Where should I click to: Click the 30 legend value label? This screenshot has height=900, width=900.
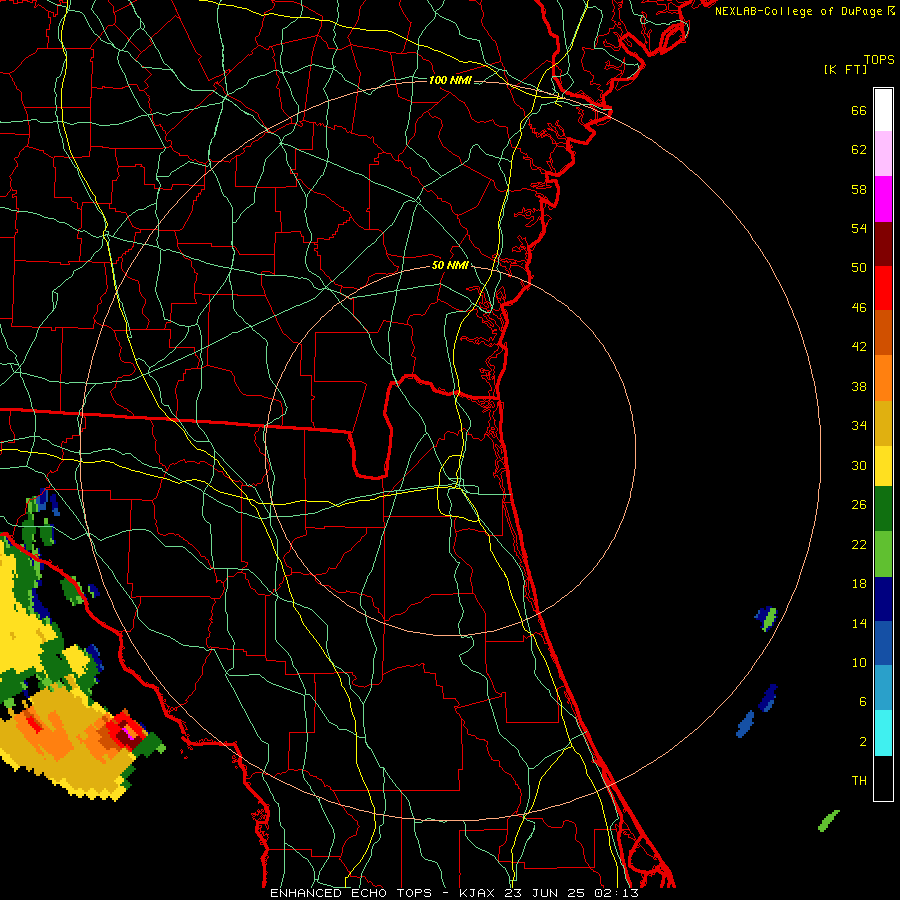pyautogui.click(x=859, y=465)
